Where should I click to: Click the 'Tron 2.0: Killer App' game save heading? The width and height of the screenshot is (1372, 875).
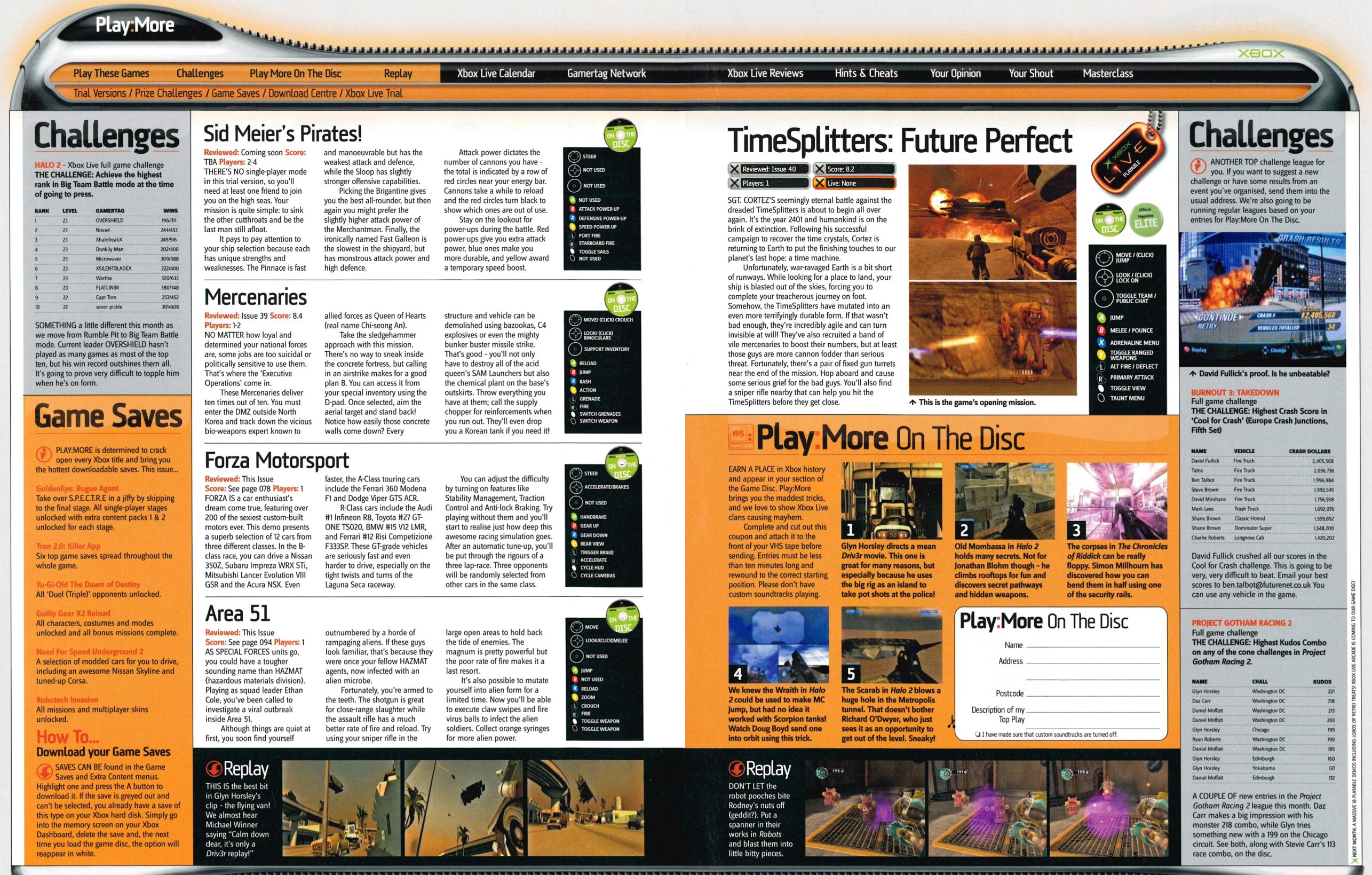point(68,546)
